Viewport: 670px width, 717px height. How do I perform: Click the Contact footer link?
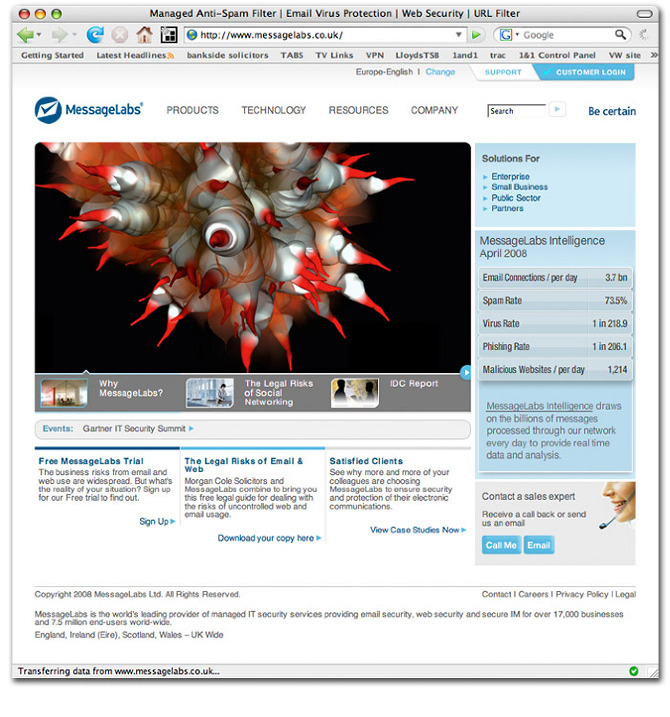(496, 594)
